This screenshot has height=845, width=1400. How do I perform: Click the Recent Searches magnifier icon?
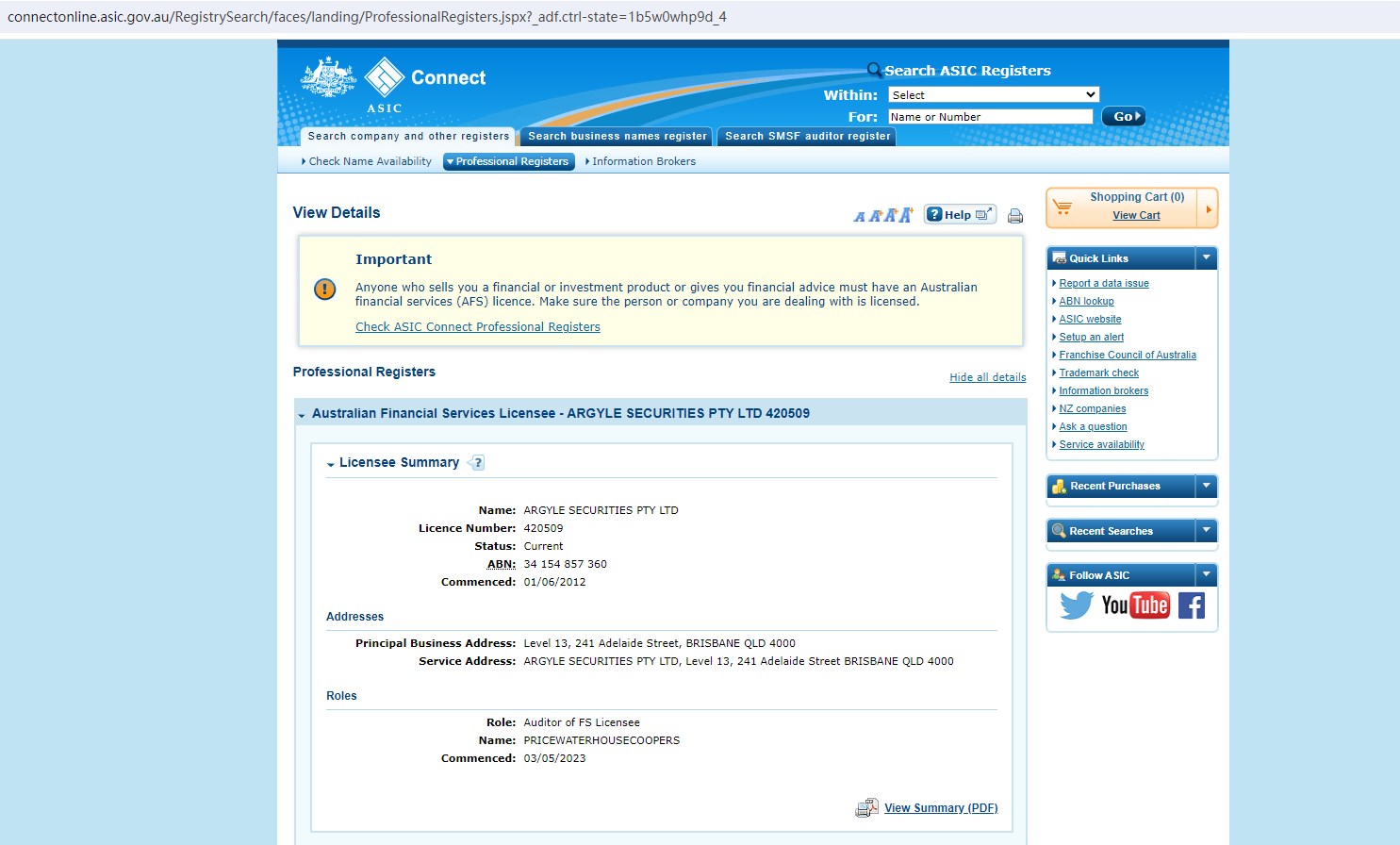pyautogui.click(x=1059, y=531)
